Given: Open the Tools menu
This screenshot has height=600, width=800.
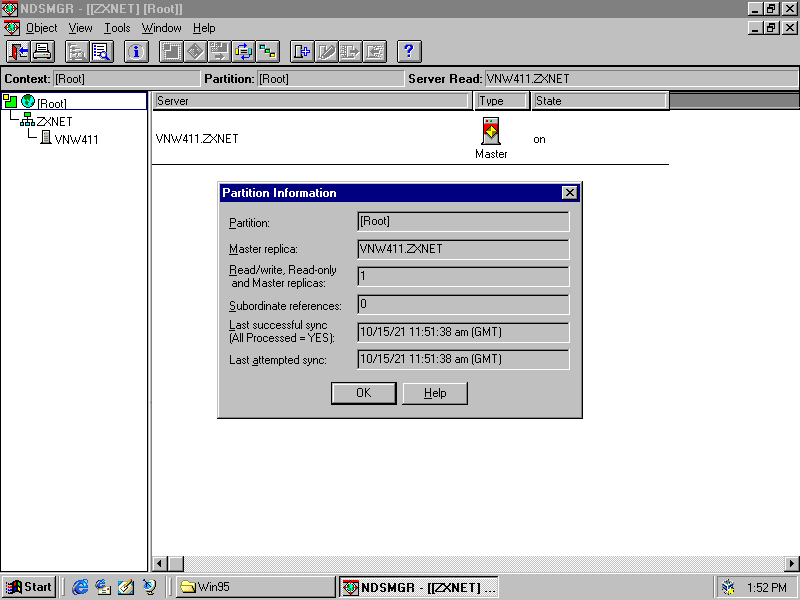Looking at the screenshot, I should [117, 28].
